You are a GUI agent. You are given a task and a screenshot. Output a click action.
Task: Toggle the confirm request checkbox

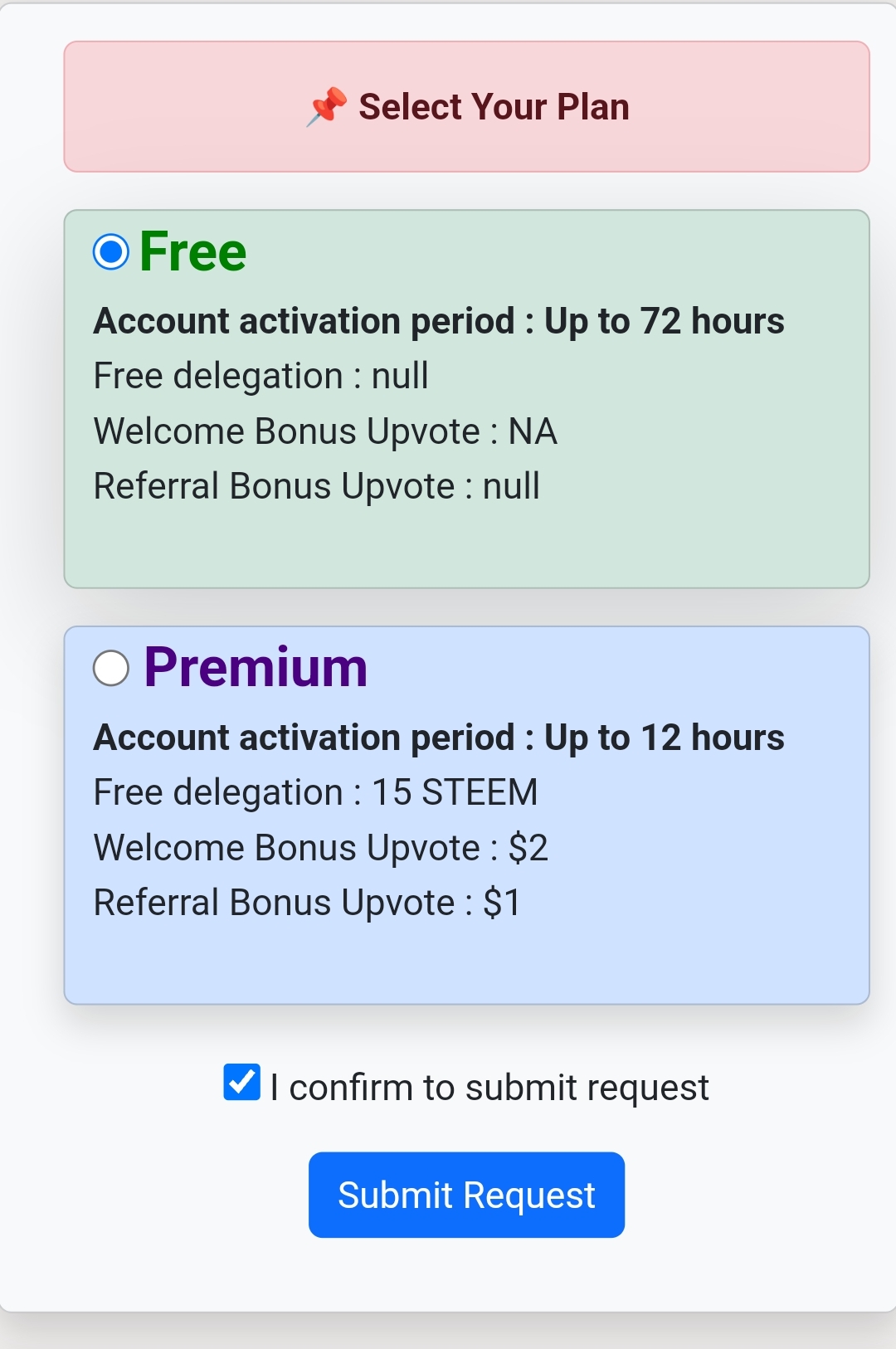(x=242, y=1083)
